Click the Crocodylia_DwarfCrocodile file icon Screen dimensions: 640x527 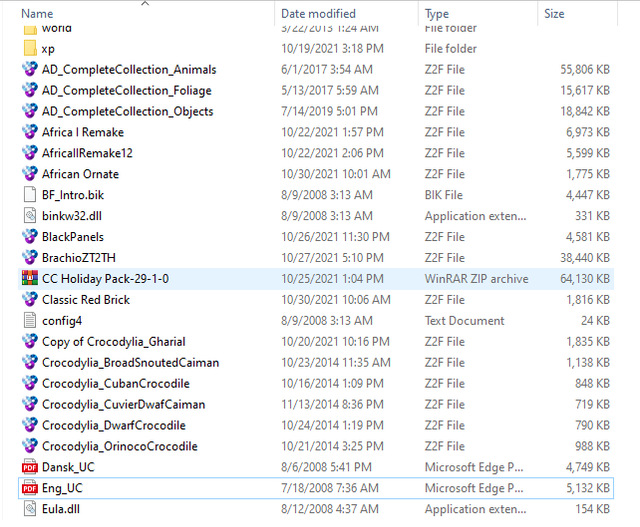(30, 425)
